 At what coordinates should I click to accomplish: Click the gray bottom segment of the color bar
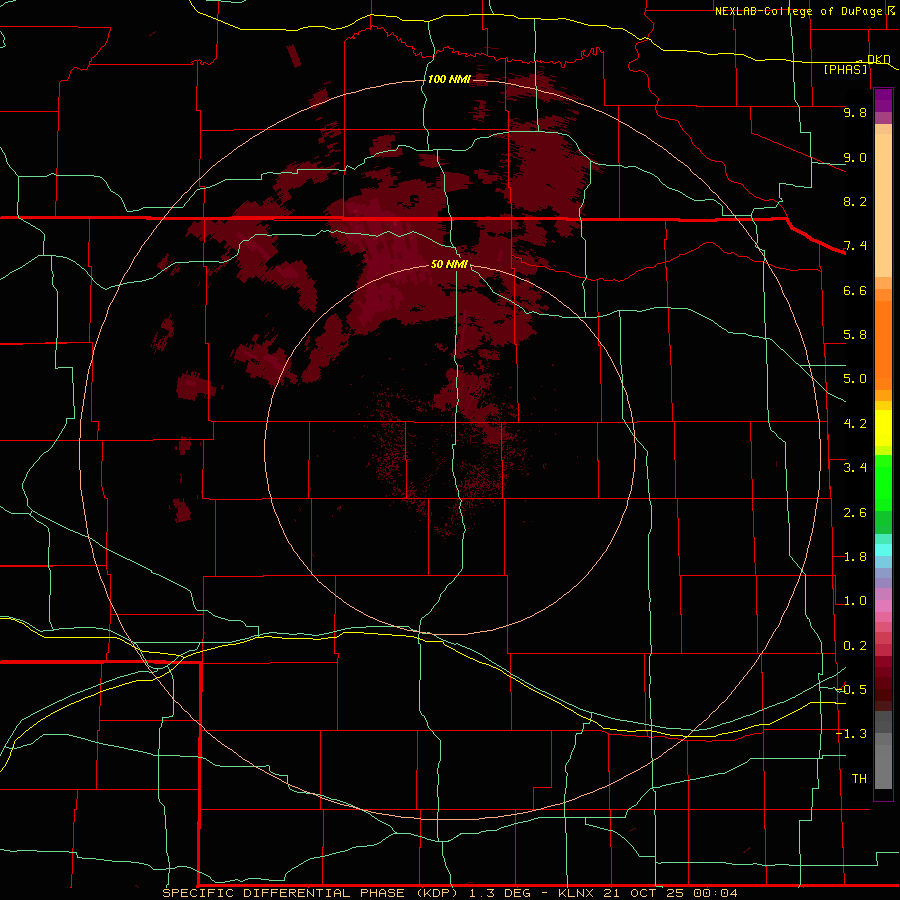click(883, 760)
